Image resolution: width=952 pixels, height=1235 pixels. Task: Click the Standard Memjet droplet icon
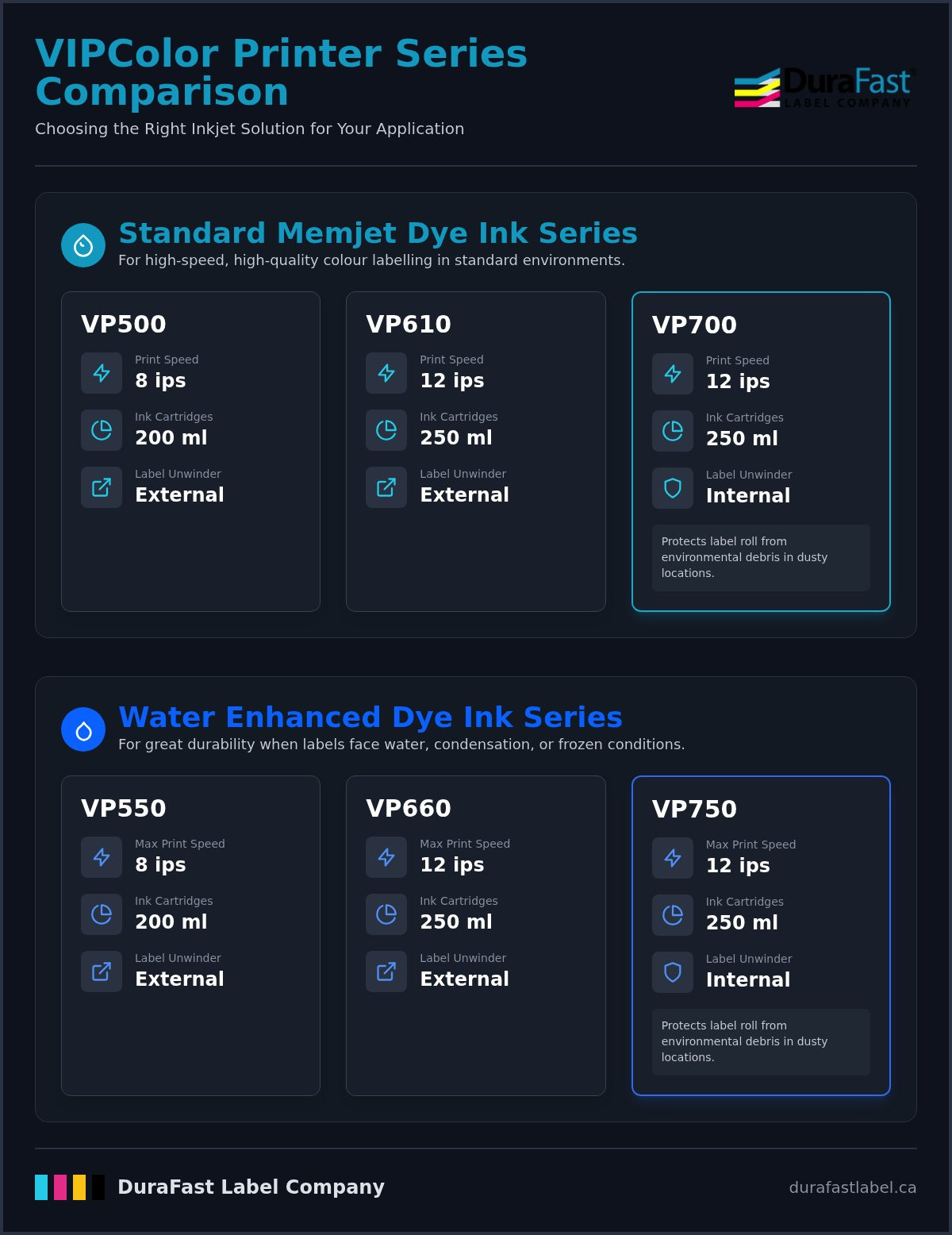[83, 245]
